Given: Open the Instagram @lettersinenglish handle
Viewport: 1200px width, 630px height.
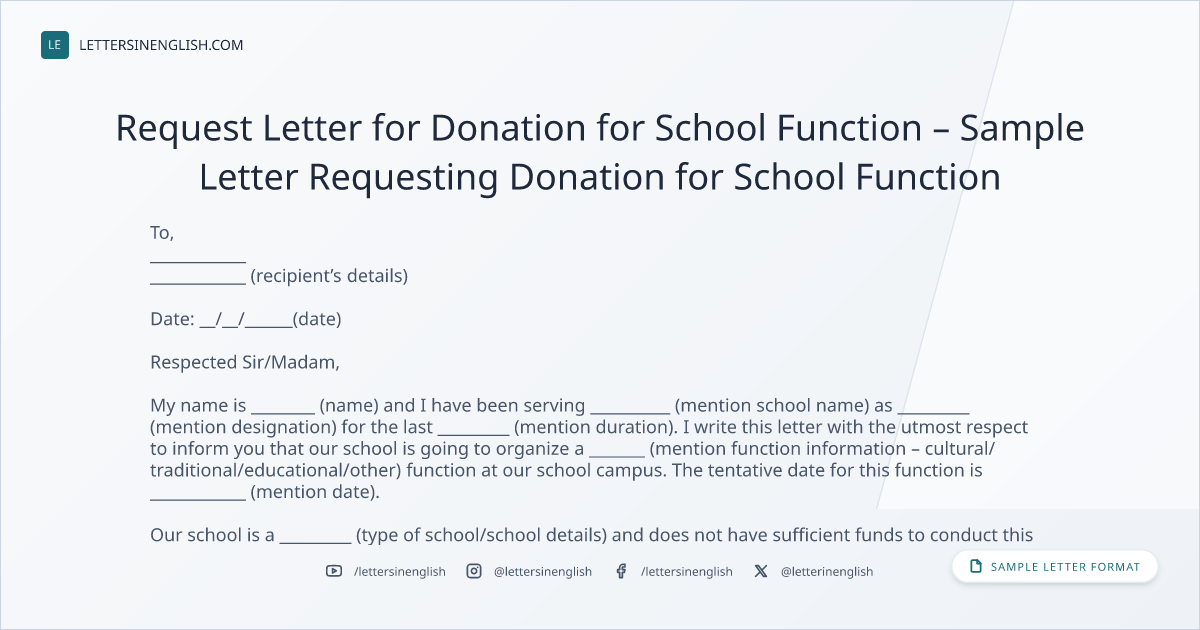Looking at the screenshot, I should [543, 571].
